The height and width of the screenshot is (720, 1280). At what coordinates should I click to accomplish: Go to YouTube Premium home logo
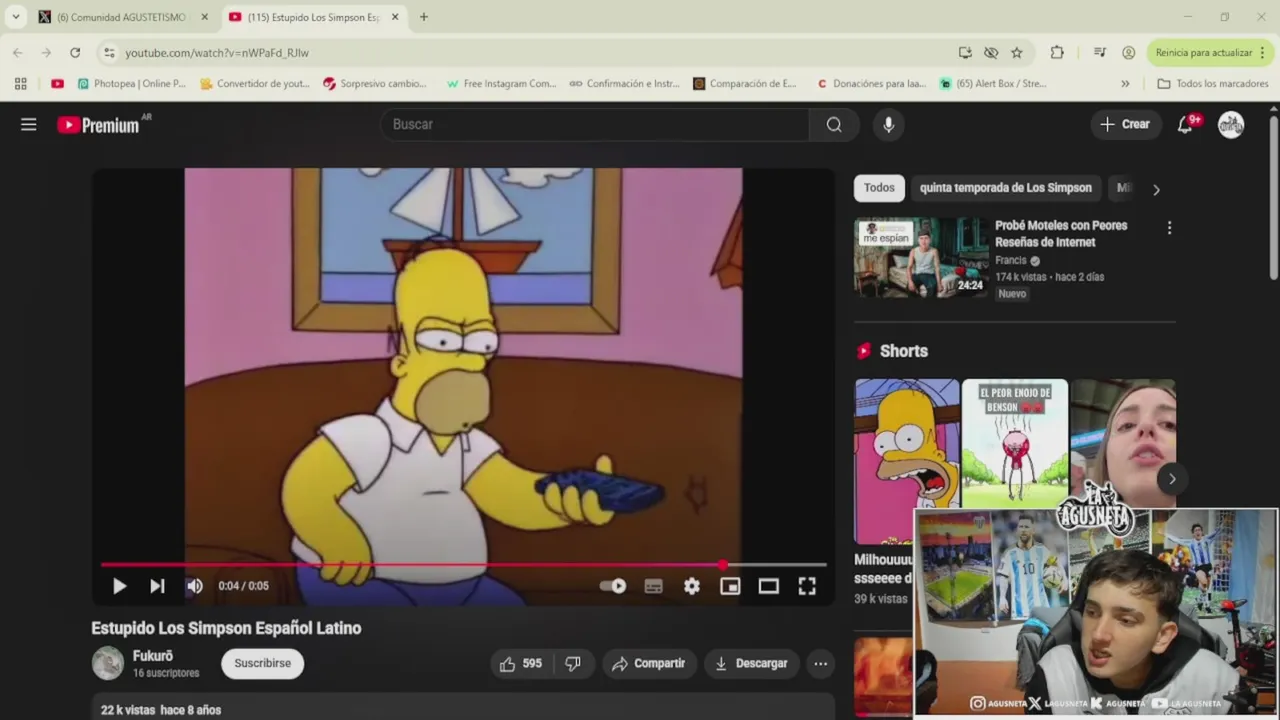98,125
